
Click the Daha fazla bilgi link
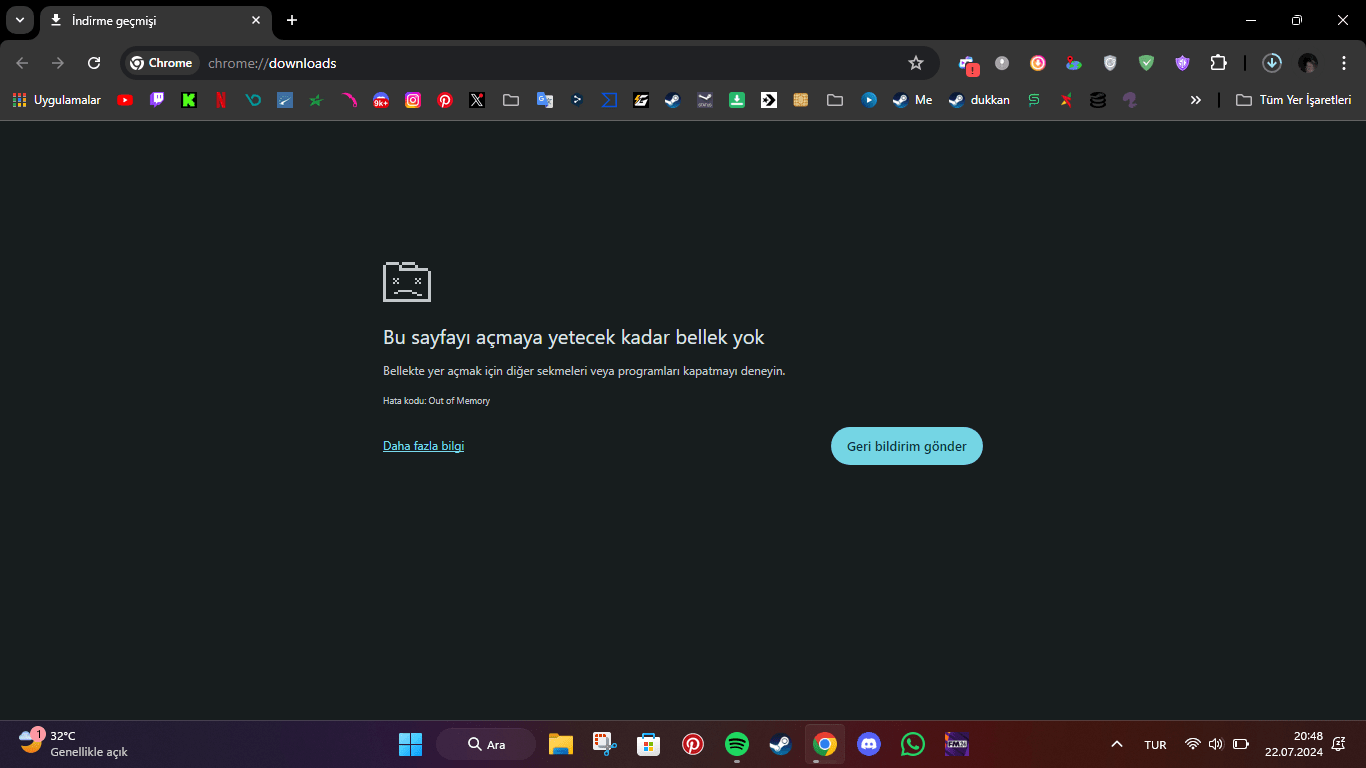point(423,446)
